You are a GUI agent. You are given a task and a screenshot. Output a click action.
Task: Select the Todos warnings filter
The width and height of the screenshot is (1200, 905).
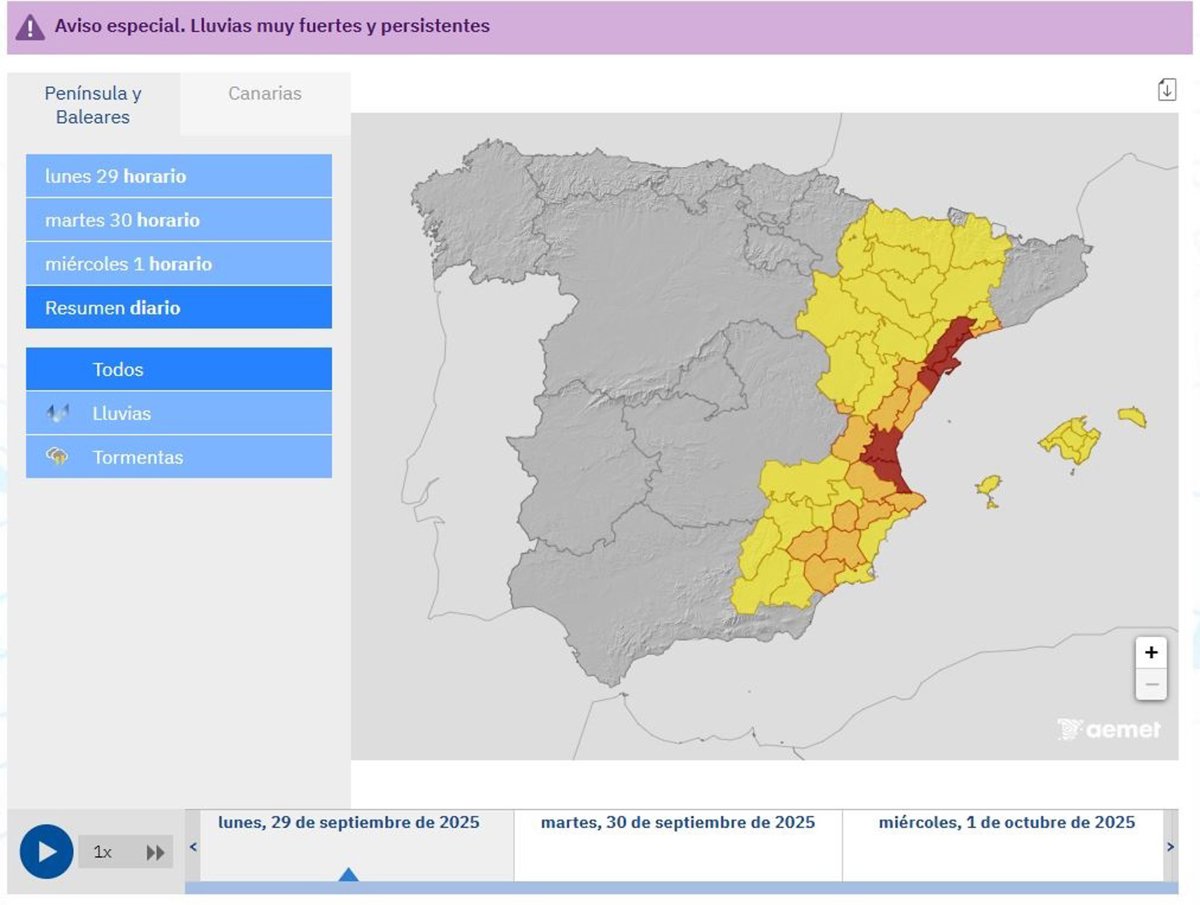(179, 369)
